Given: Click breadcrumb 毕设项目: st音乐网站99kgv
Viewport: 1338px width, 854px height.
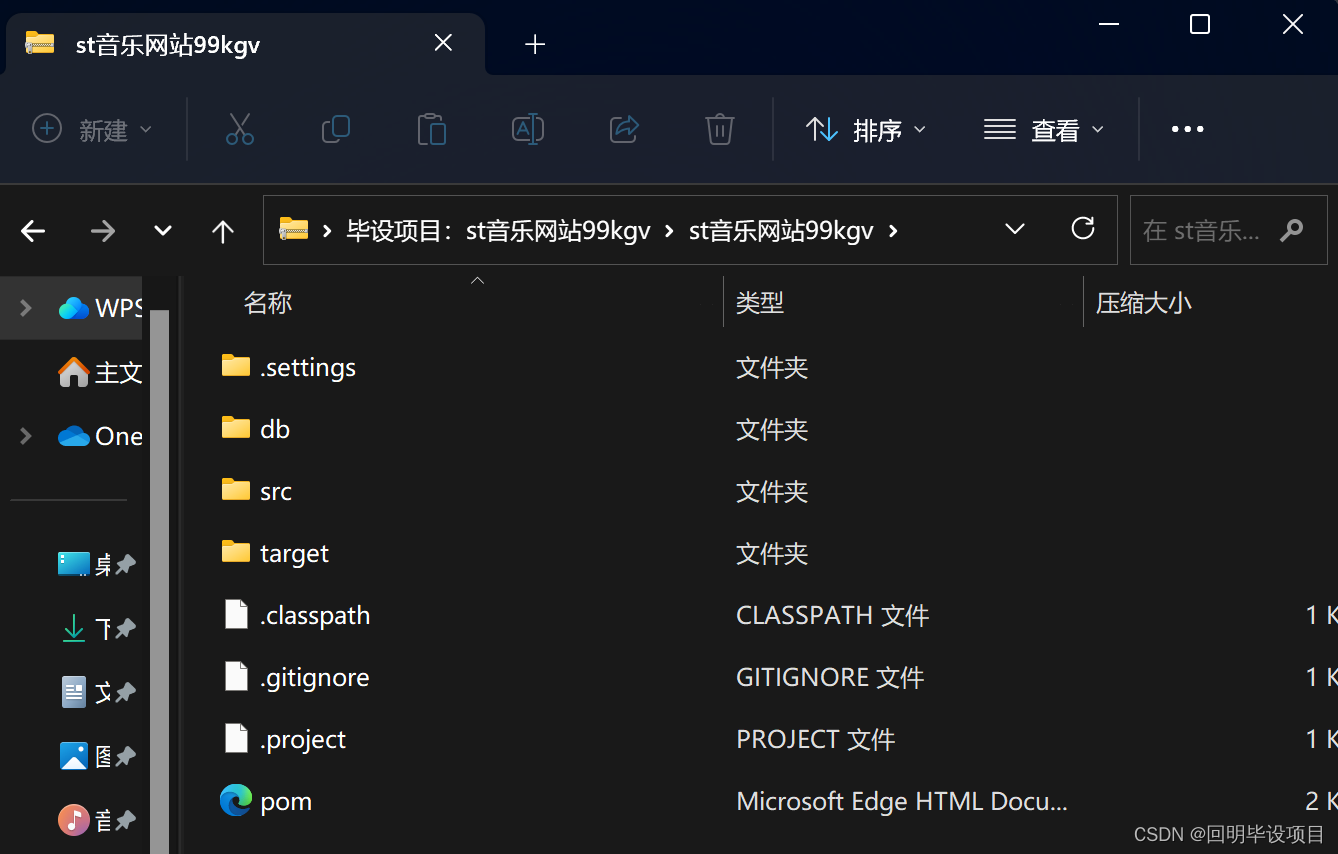Looking at the screenshot, I should coord(498,231).
